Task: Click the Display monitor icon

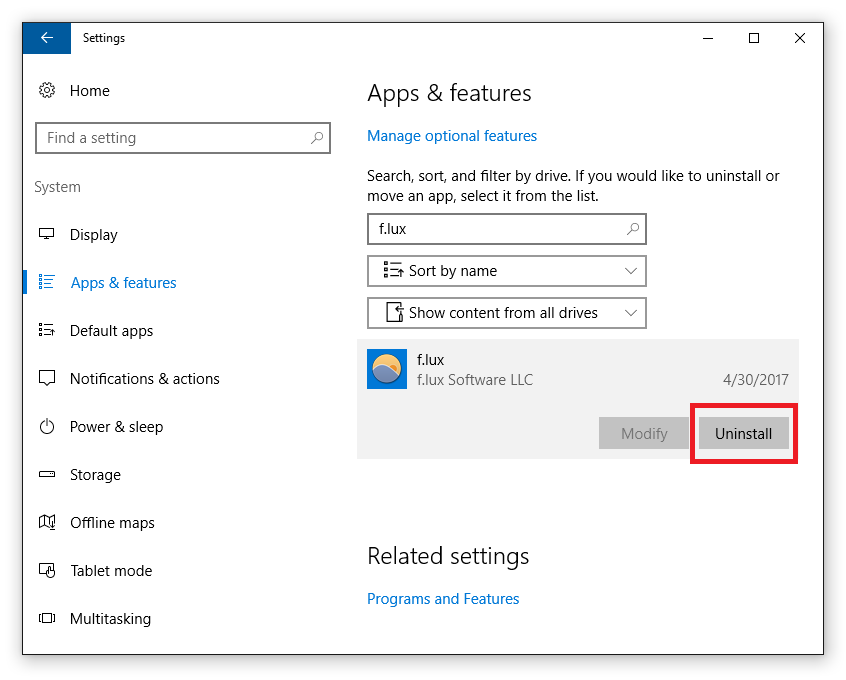Action: [46, 234]
